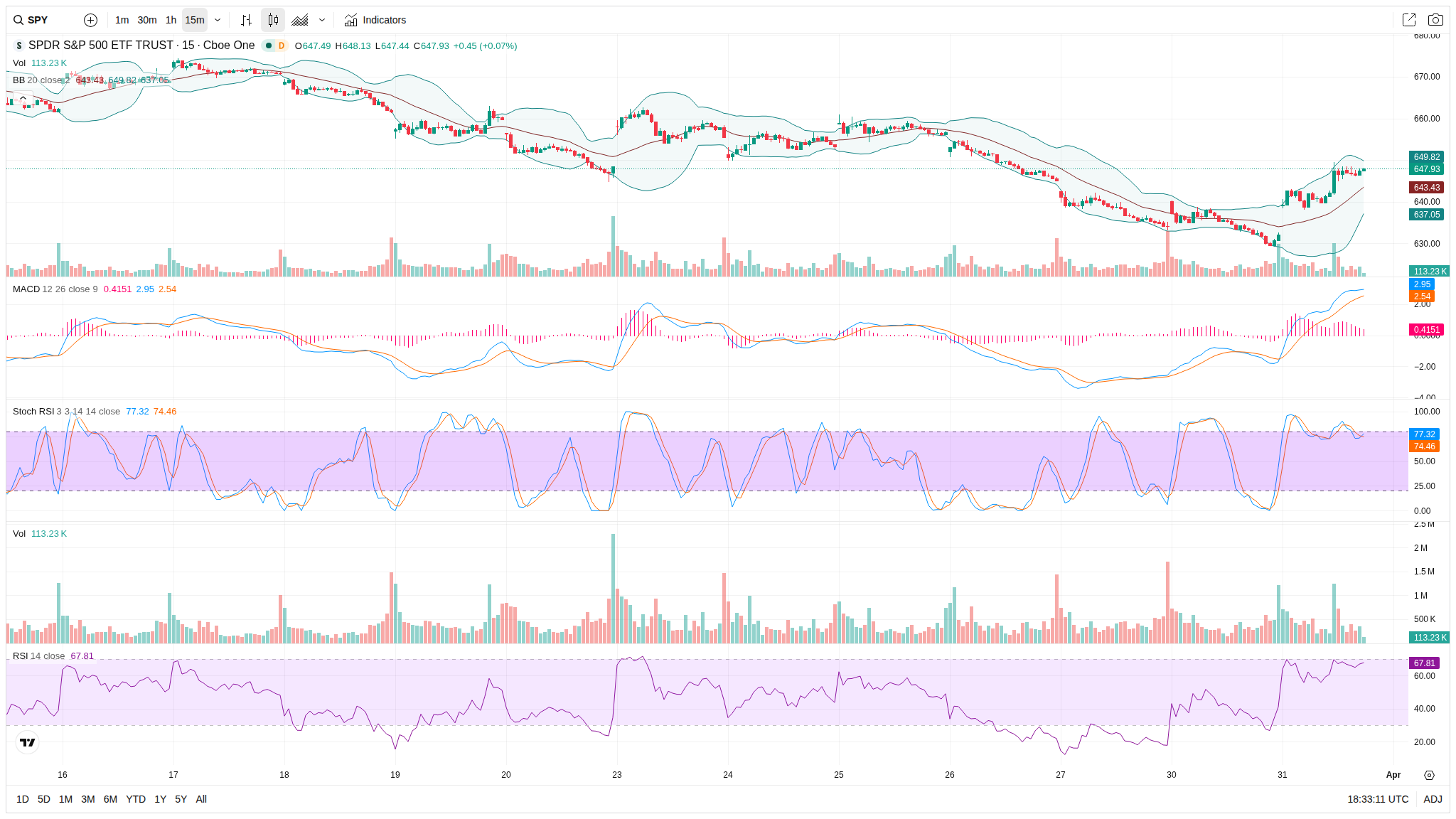Click the TradingView logo icon
Image resolution: width=1456 pixels, height=819 pixels.
(27, 742)
